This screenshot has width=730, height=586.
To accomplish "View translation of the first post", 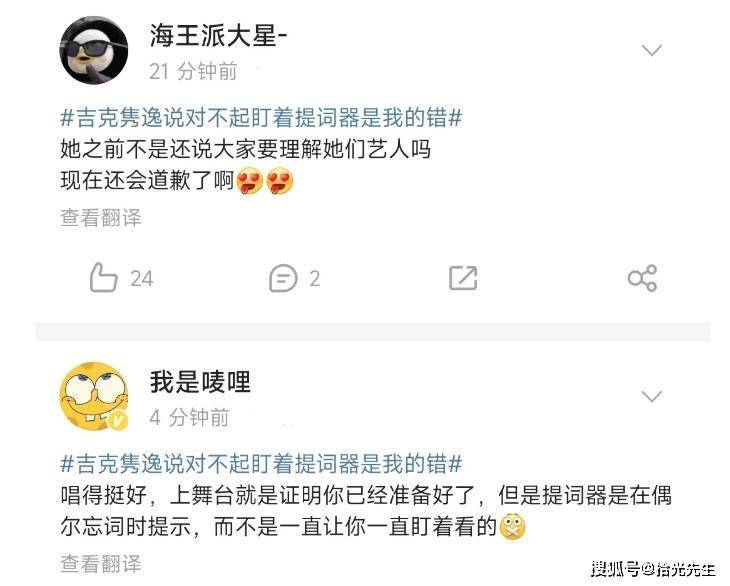I will pyautogui.click(x=101, y=218).
